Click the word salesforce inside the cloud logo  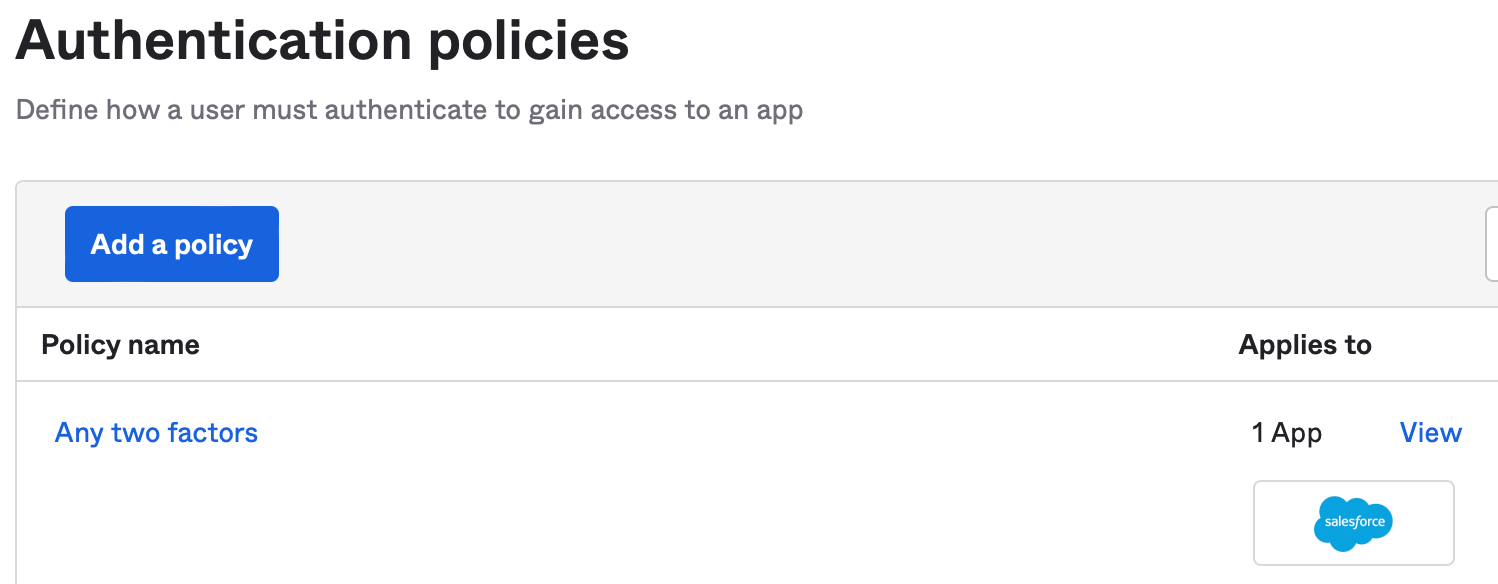[x=1353, y=521]
